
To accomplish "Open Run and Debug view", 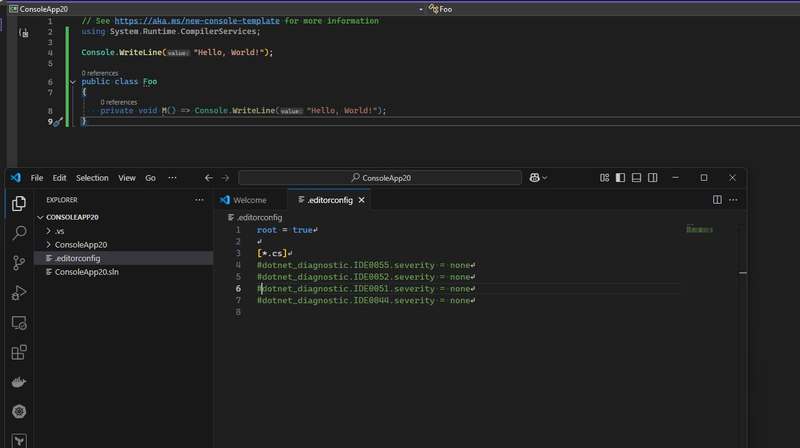I will pyautogui.click(x=19, y=293).
